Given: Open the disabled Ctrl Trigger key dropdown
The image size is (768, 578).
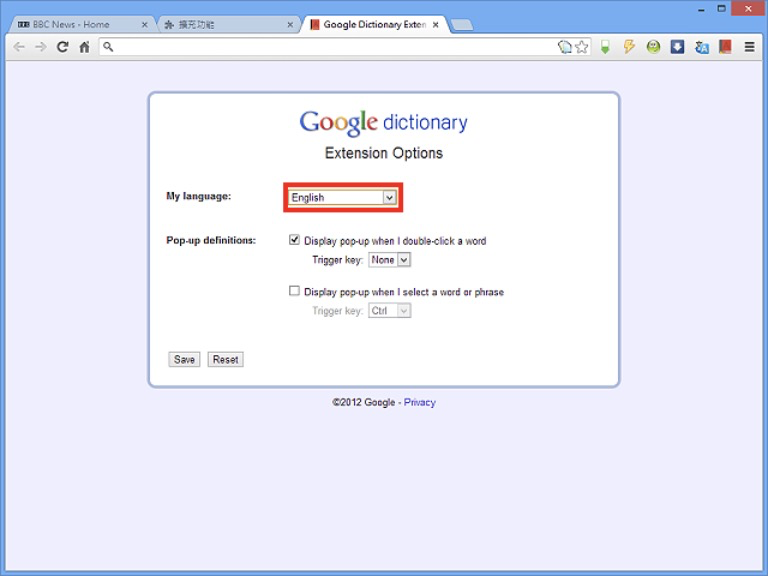Looking at the screenshot, I should coord(389,311).
